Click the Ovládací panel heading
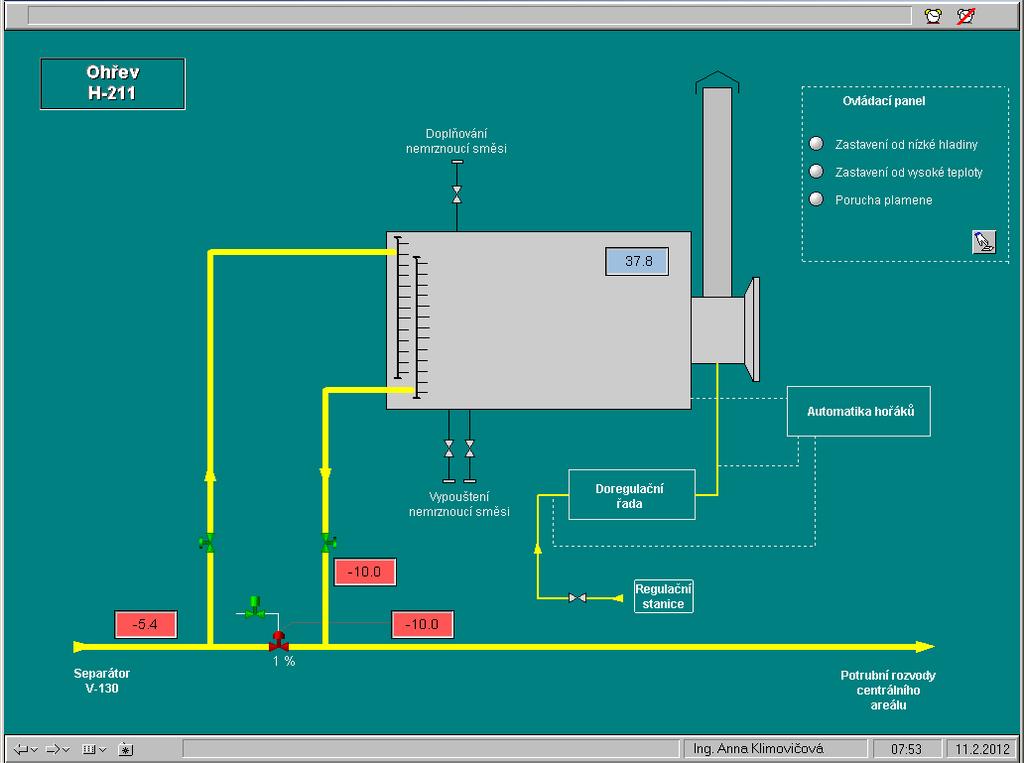This screenshot has width=1024, height=763. (x=884, y=101)
